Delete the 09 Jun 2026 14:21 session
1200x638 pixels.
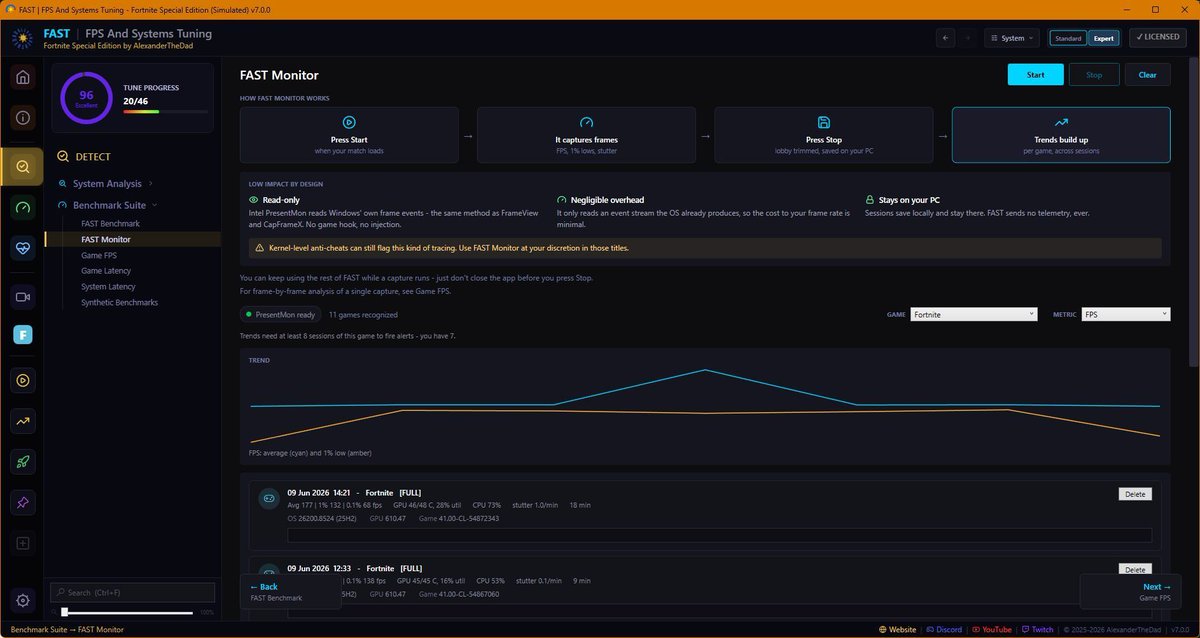pyautogui.click(x=1135, y=494)
